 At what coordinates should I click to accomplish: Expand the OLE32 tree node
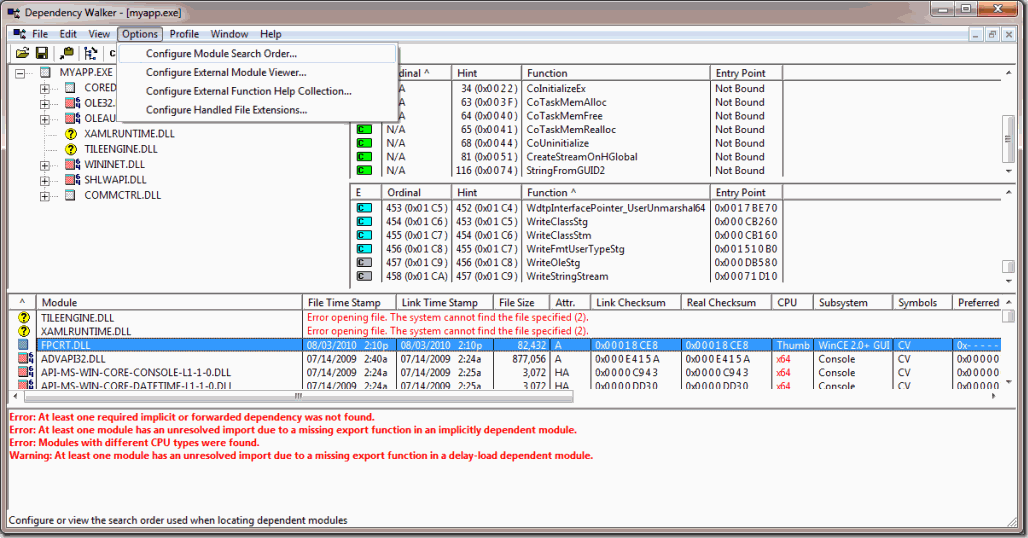tap(45, 104)
